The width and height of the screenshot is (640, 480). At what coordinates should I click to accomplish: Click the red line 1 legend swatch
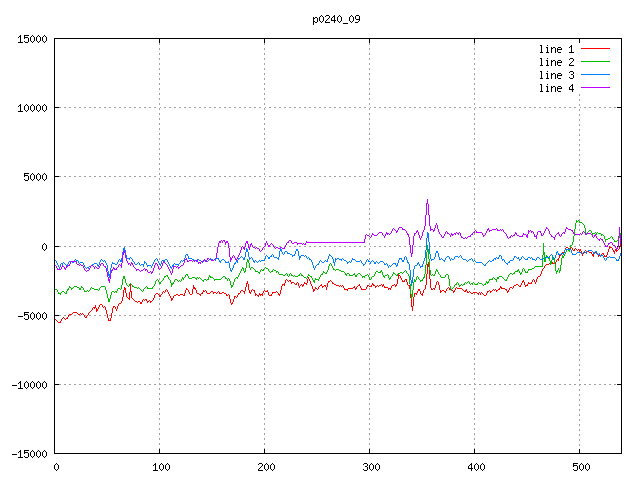pos(595,49)
